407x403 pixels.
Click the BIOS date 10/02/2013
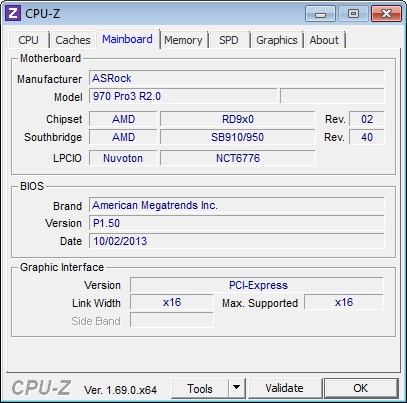pos(237,241)
